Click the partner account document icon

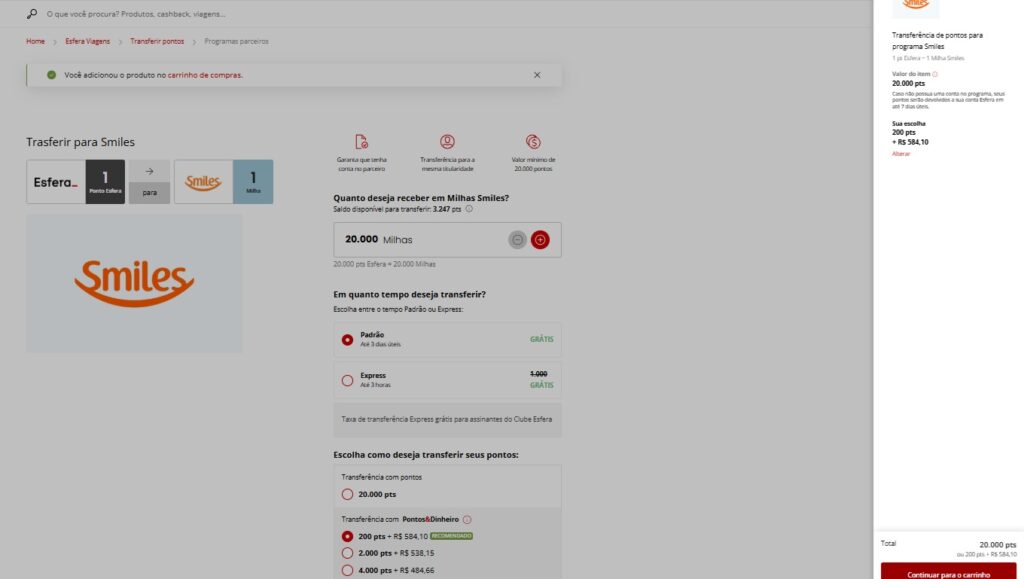(x=362, y=142)
